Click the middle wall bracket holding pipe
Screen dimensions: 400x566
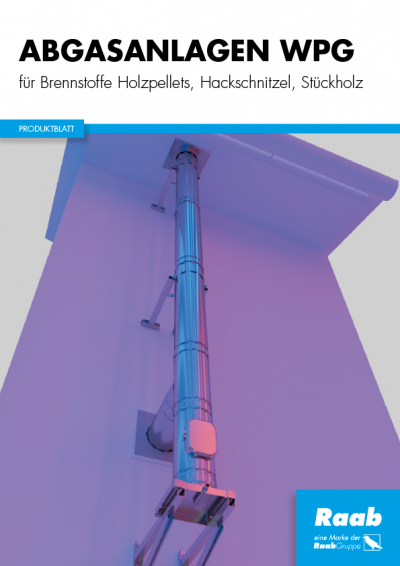click(158, 301)
